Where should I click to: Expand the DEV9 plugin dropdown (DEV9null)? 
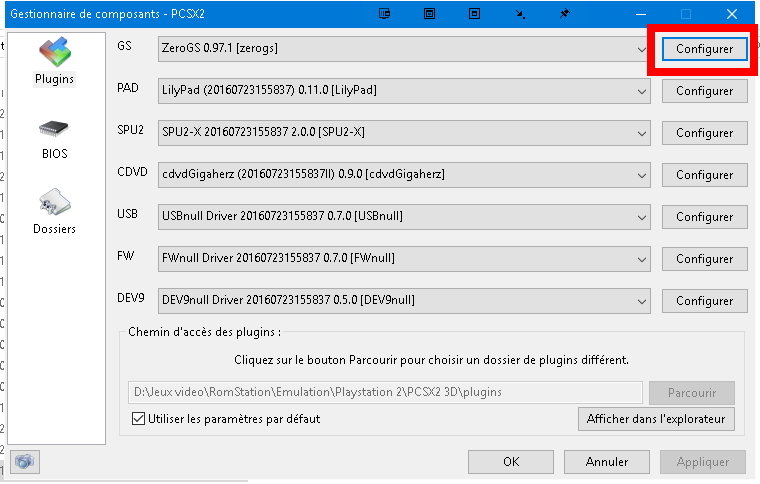(x=404, y=300)
